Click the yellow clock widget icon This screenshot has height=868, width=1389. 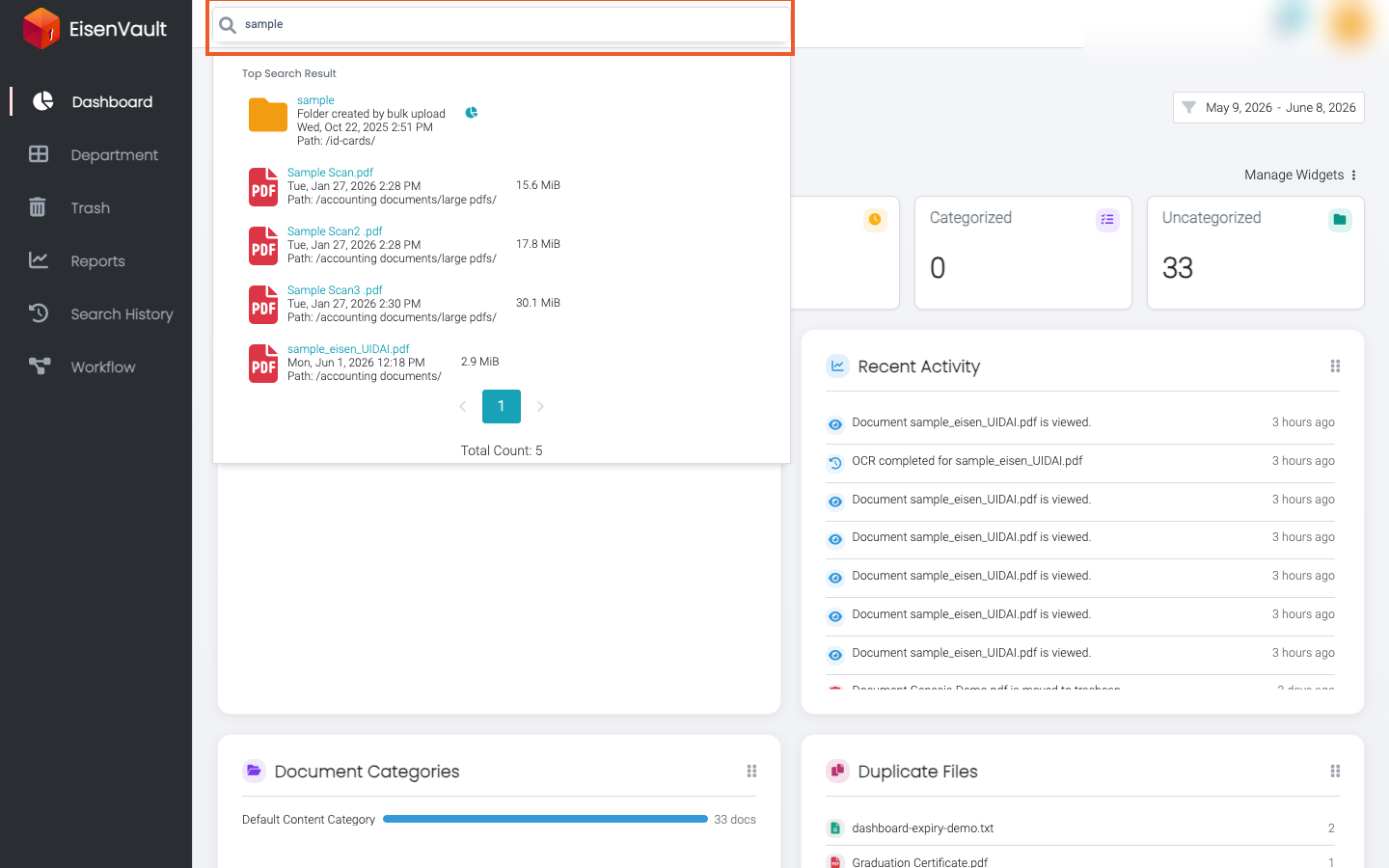pyautogui.click(x=875, y=220)
